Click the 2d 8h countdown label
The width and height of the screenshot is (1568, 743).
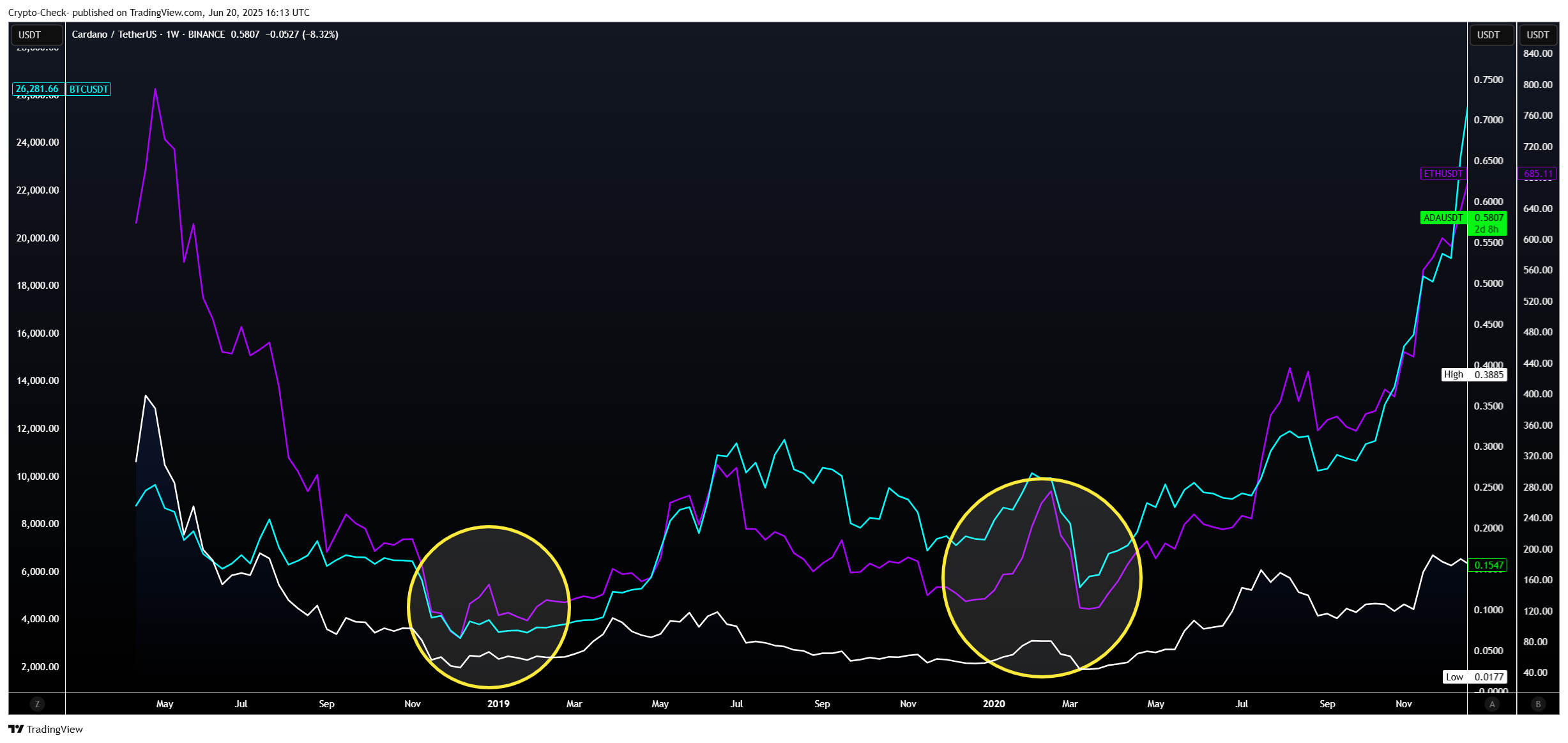tap(1487, 229)
